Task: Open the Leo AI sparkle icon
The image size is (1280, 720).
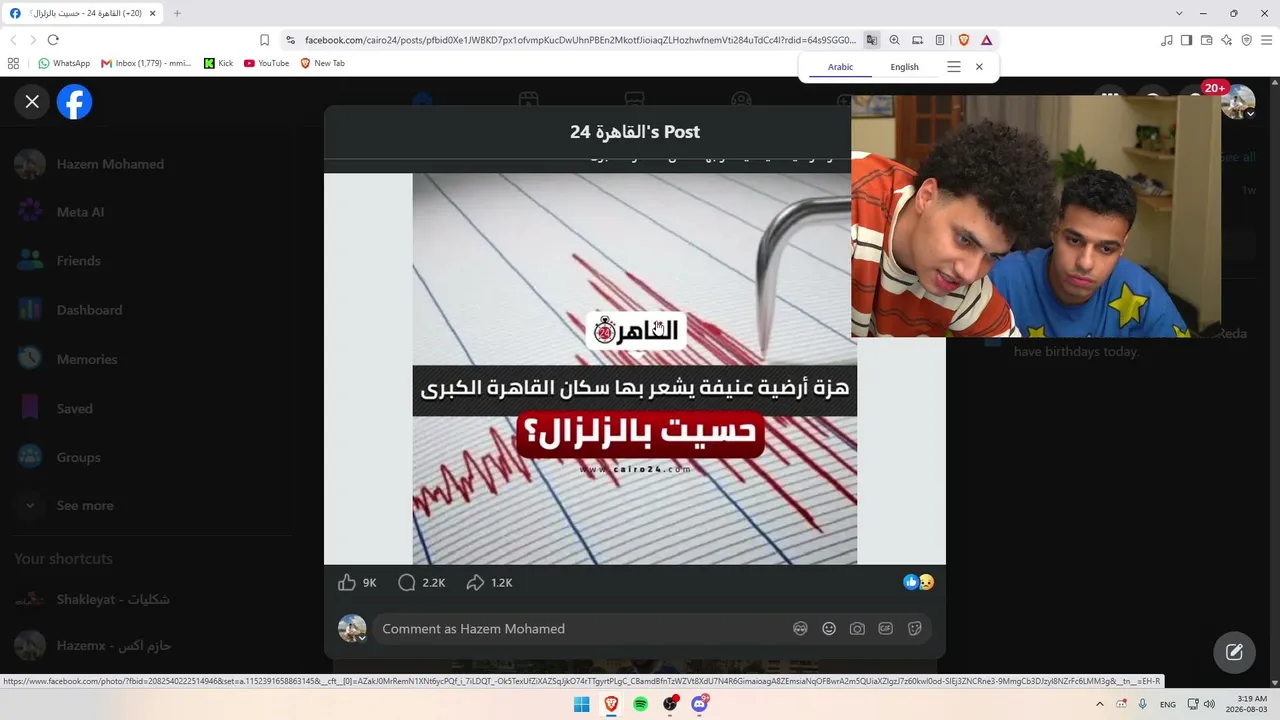Action: (x=1226, y=40)
